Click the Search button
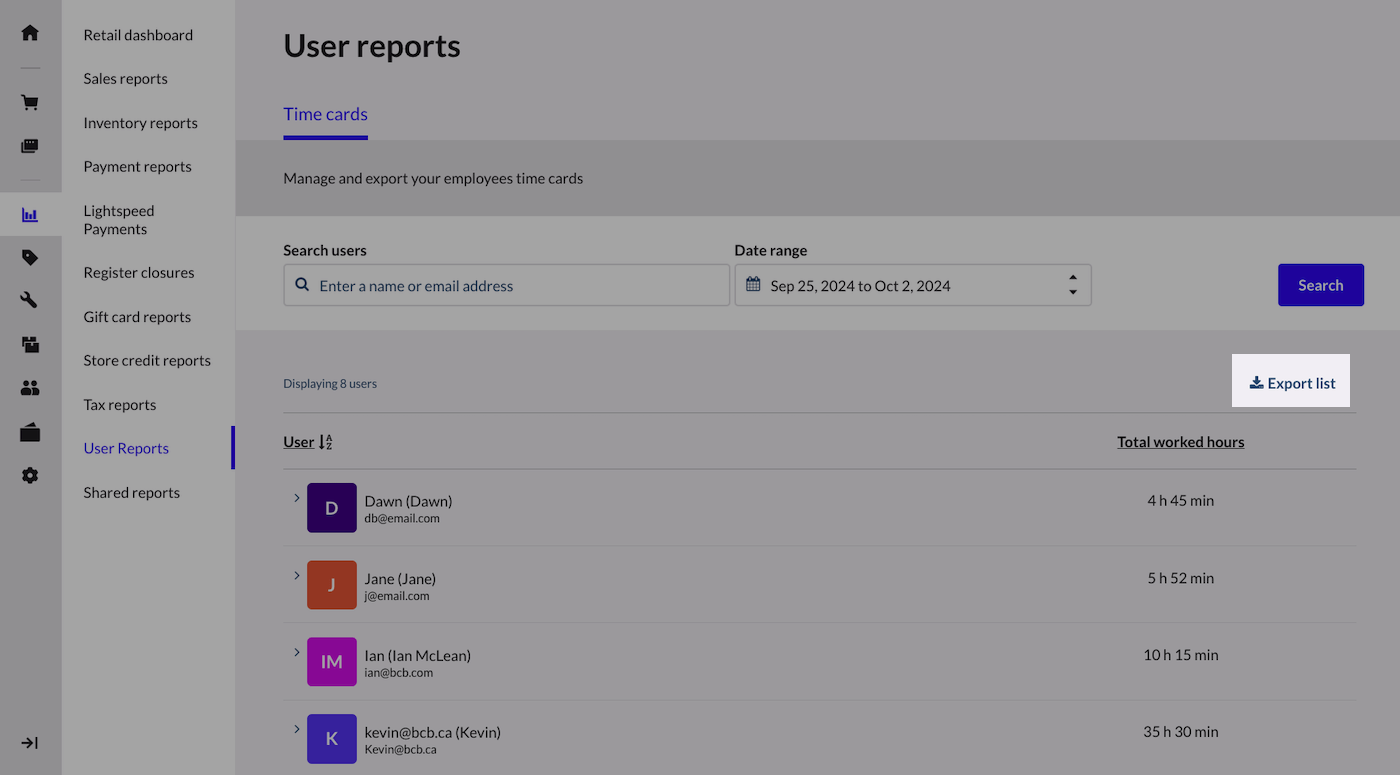 click(x=1320, y=286)
